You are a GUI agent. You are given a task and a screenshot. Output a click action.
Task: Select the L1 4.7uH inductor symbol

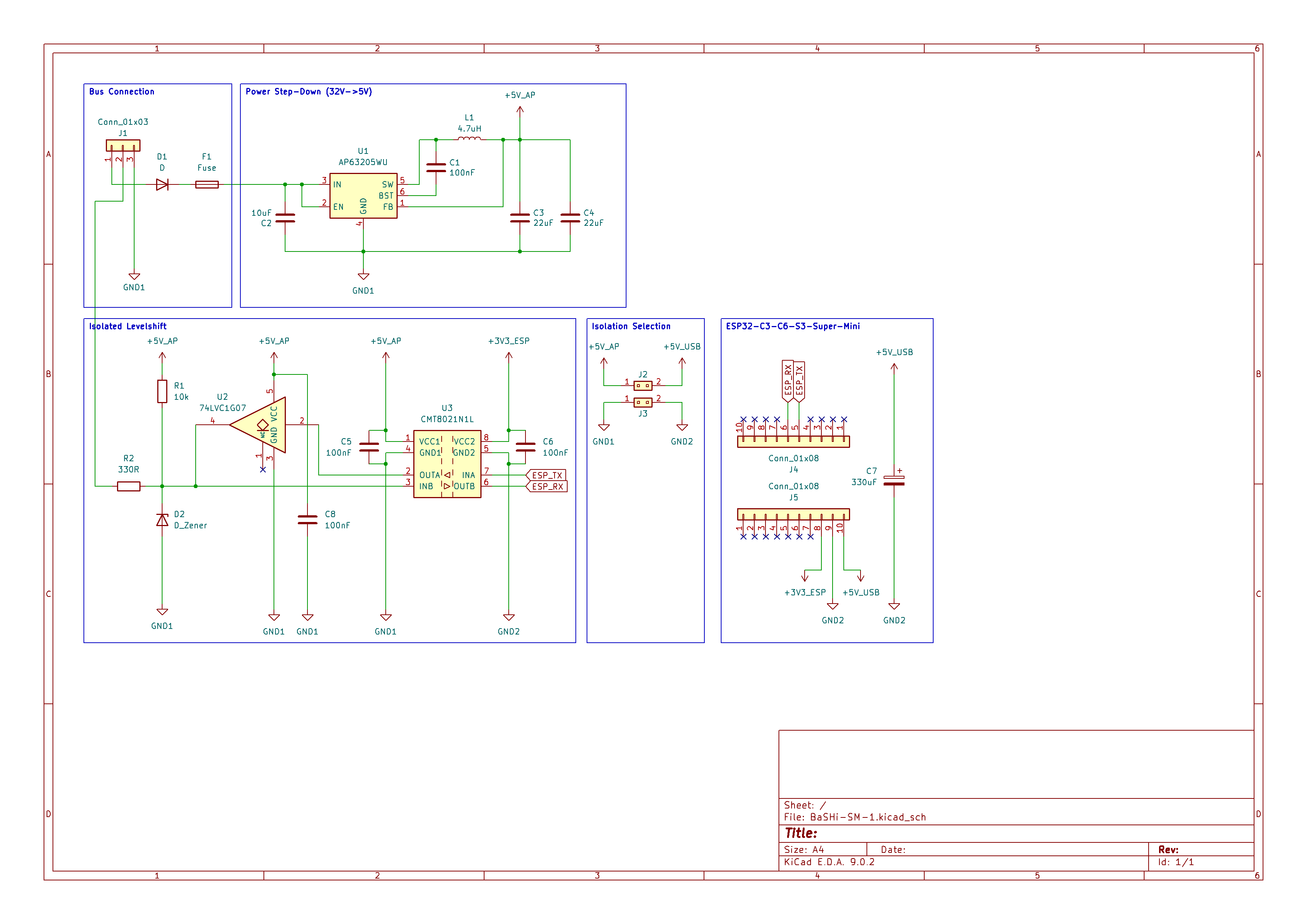(x=469, y=138)
